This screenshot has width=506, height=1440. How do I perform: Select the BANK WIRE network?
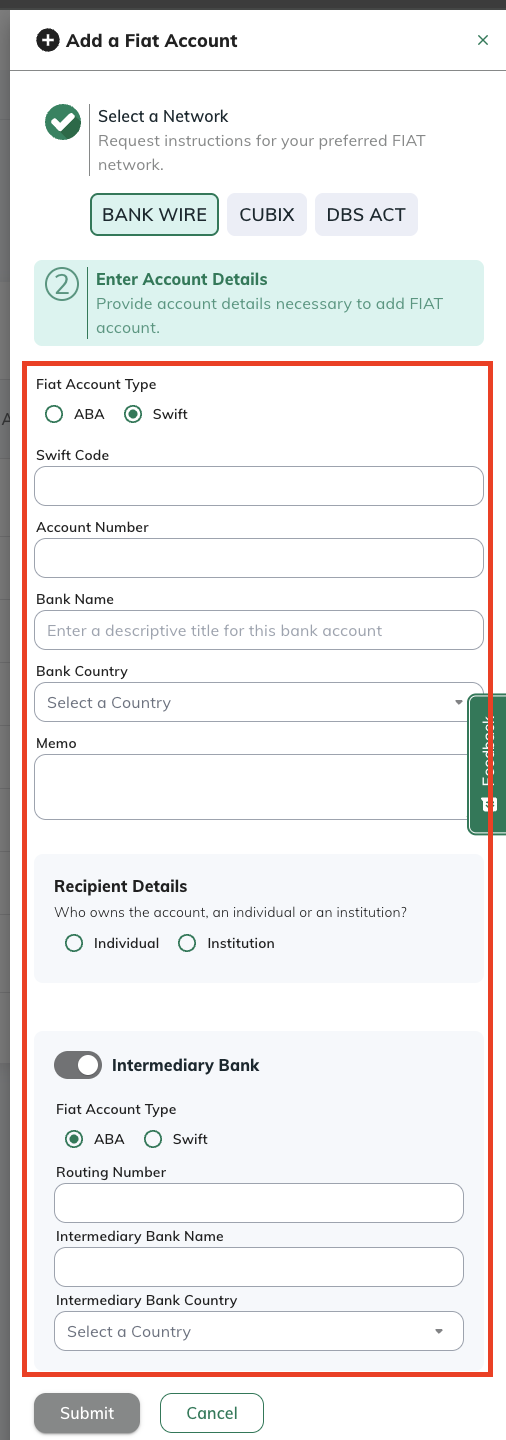154,215
